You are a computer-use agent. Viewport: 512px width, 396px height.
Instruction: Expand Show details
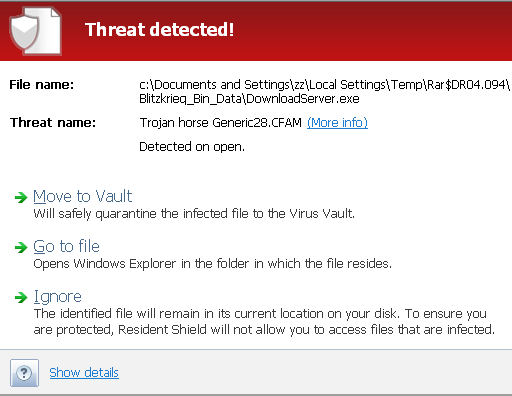click(x=84, y=373)
